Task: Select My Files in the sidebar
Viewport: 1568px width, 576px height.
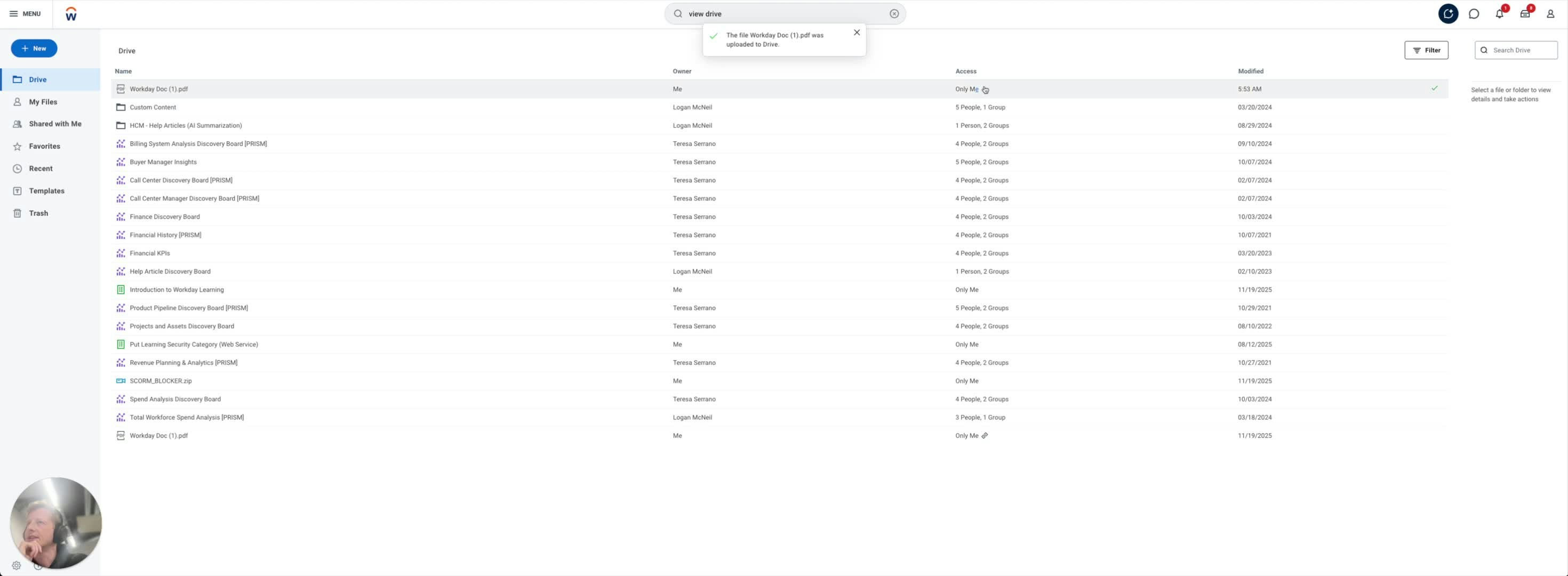Action: [43, 102]
